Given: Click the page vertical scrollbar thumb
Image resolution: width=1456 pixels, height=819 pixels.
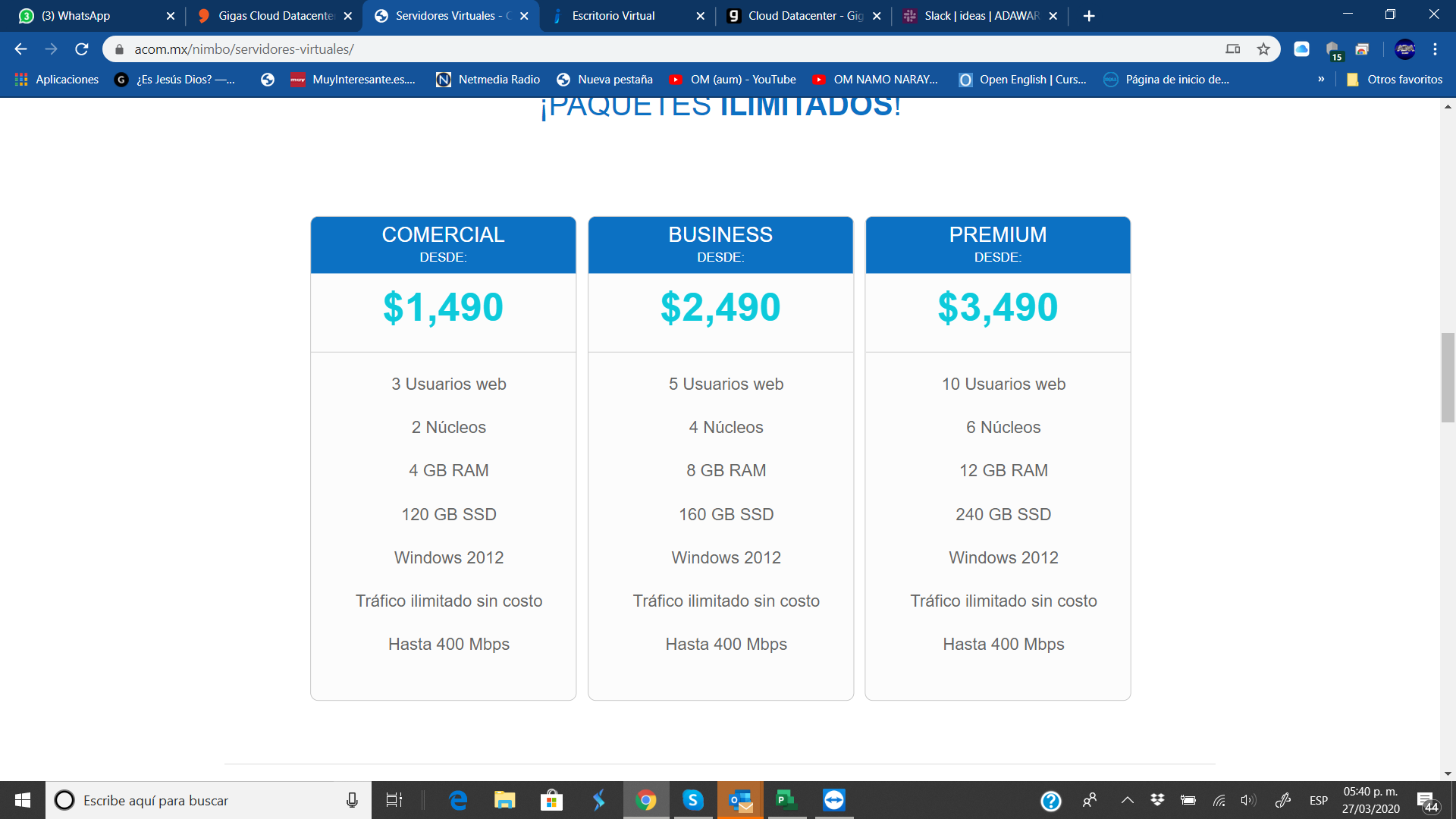Looking at the screenshot, I should tap(1448, 377).
